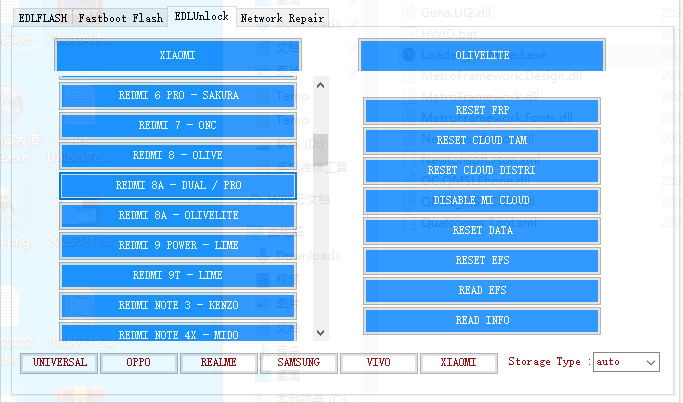
Task: Choose REDMI 9T - LIME model
Action: pos(178,275)
